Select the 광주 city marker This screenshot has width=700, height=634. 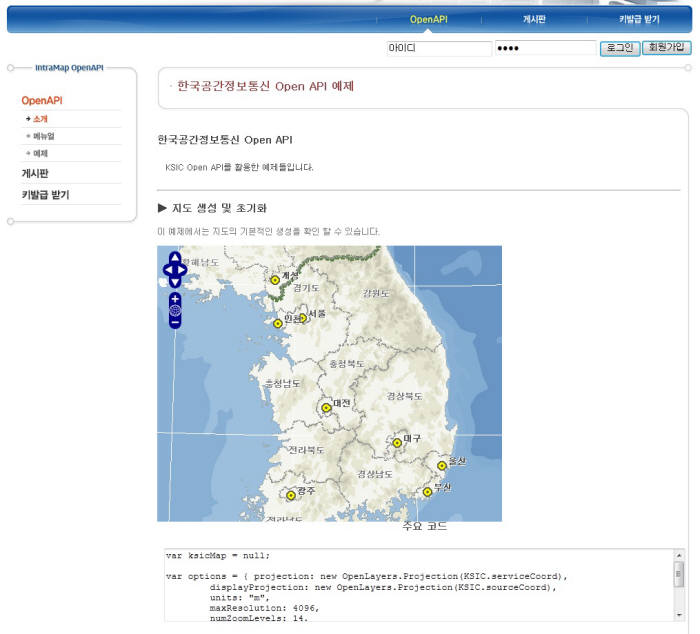pyautogui.click(x=291, y=495)
